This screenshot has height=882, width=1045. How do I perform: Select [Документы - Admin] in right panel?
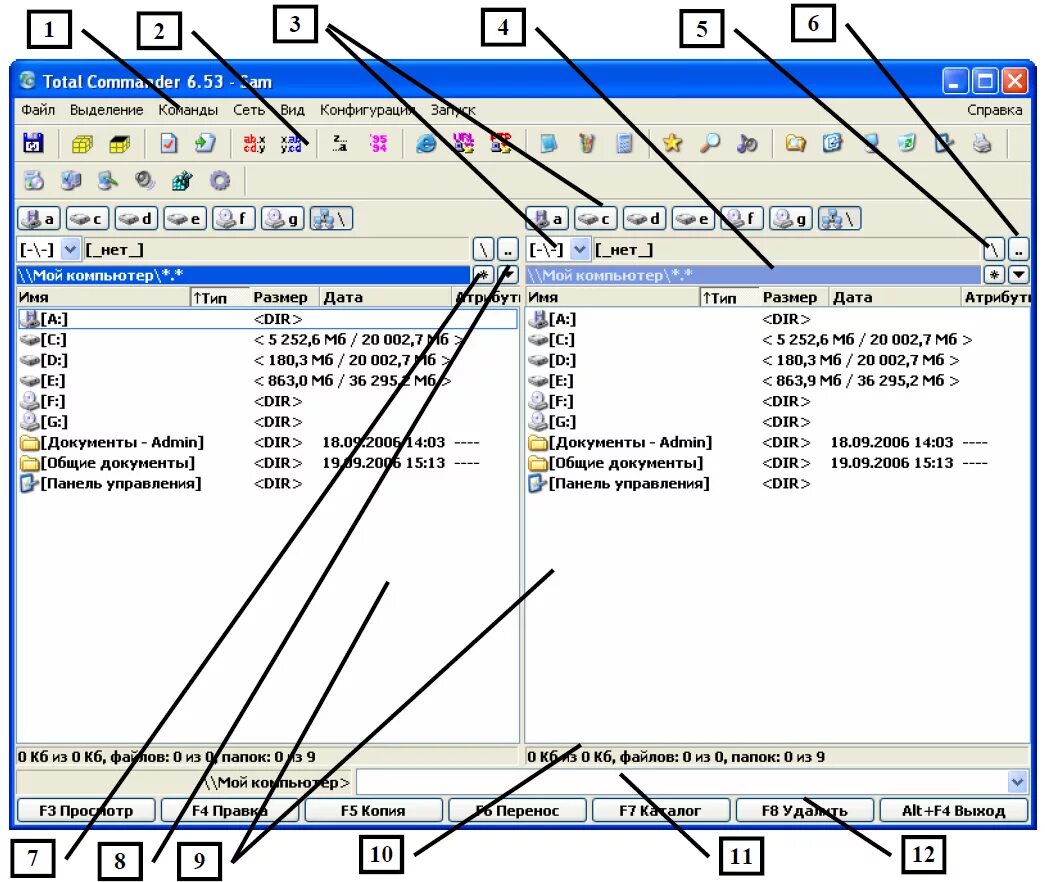pos(776,443)
